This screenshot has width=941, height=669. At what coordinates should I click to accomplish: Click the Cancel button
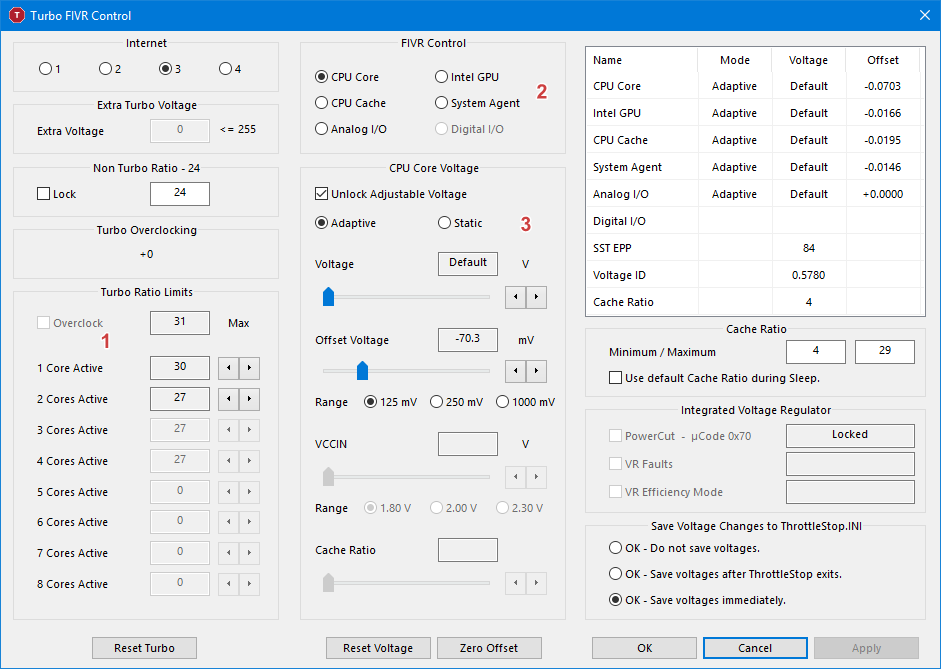[755, 648]
